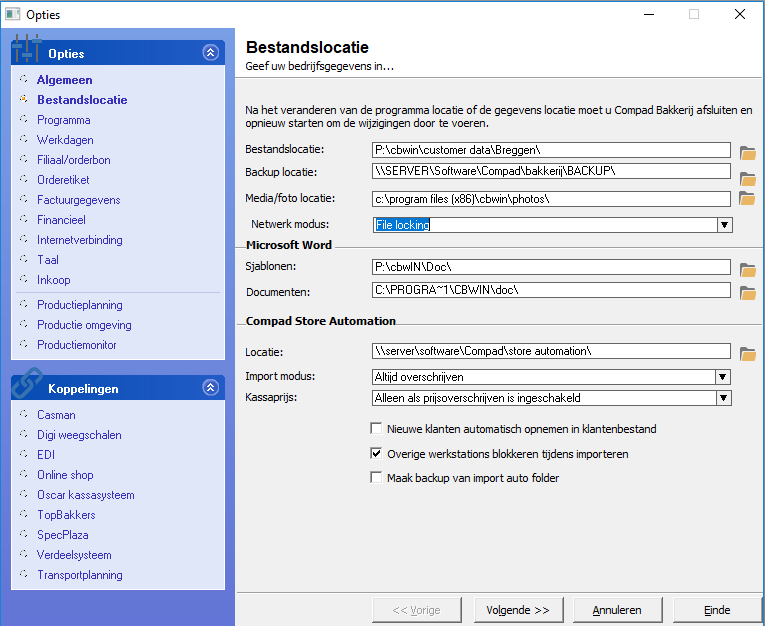This screenshot has width=765, height=626.
Task: Open the Kassaprijs dropdown
Action: 723,398
